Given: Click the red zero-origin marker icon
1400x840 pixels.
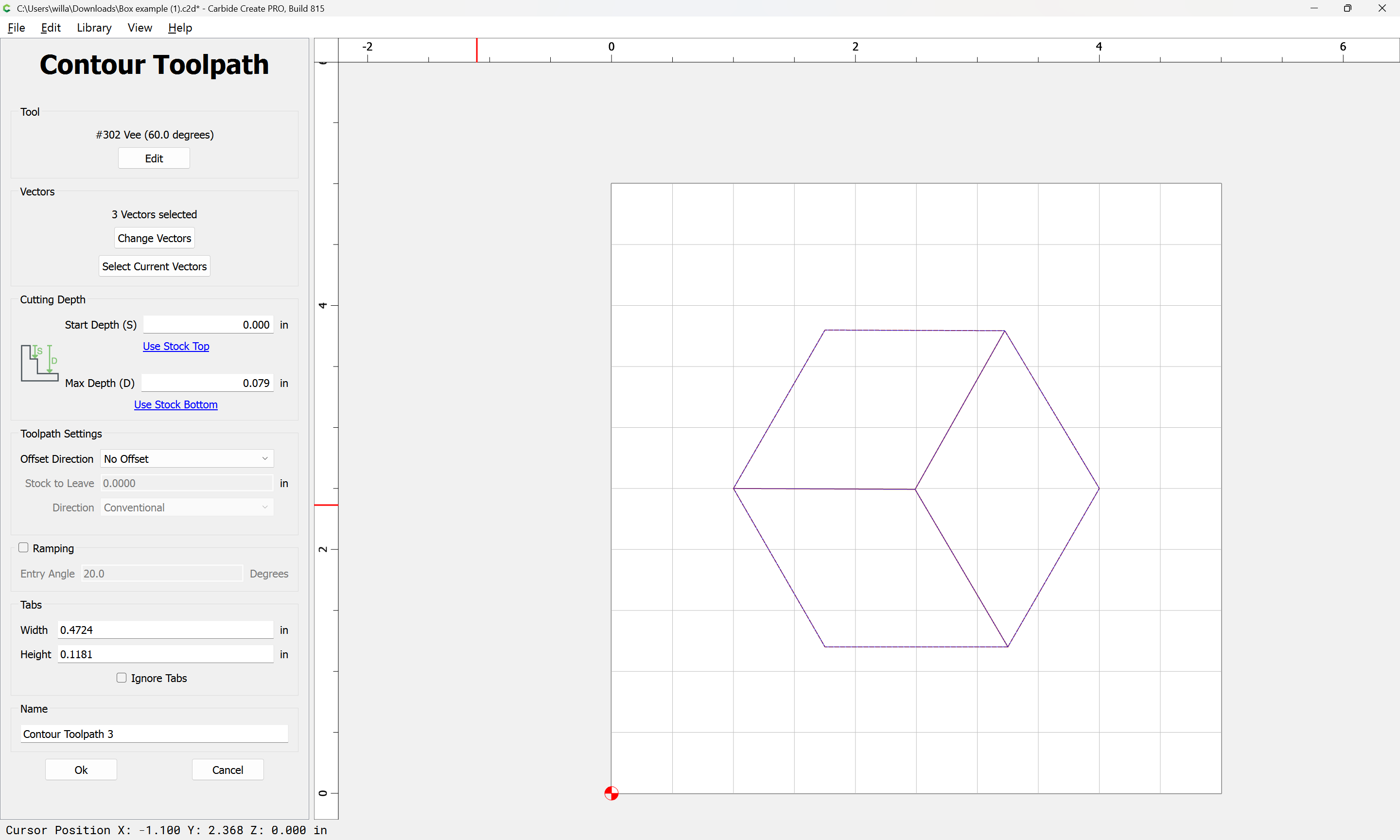Looking at the screenshot, I should pos(611,793).
